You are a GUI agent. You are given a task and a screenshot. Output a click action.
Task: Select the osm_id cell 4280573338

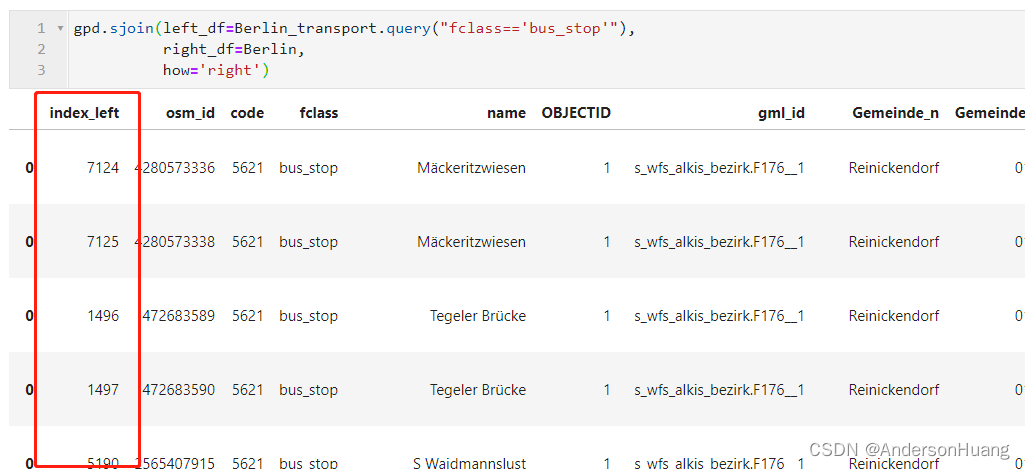click(x=175, y=242)
